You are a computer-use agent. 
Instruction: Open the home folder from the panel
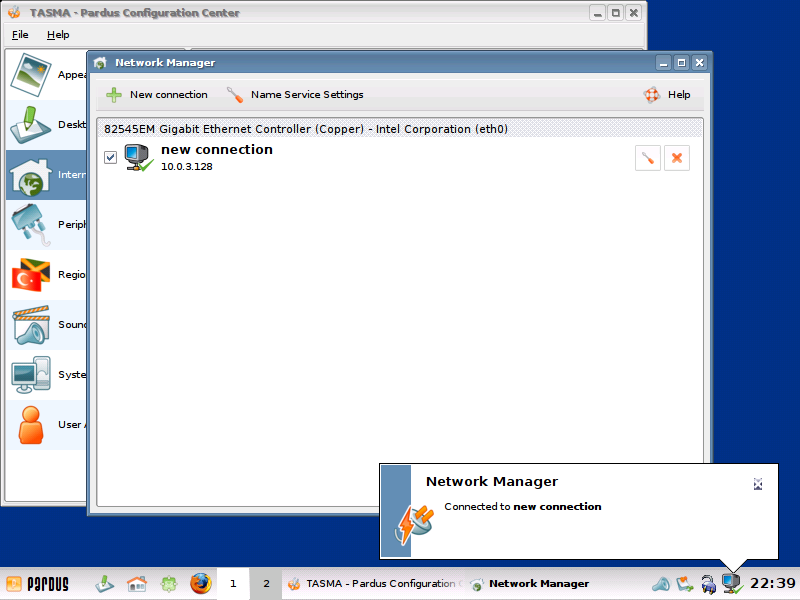[137, 584]
